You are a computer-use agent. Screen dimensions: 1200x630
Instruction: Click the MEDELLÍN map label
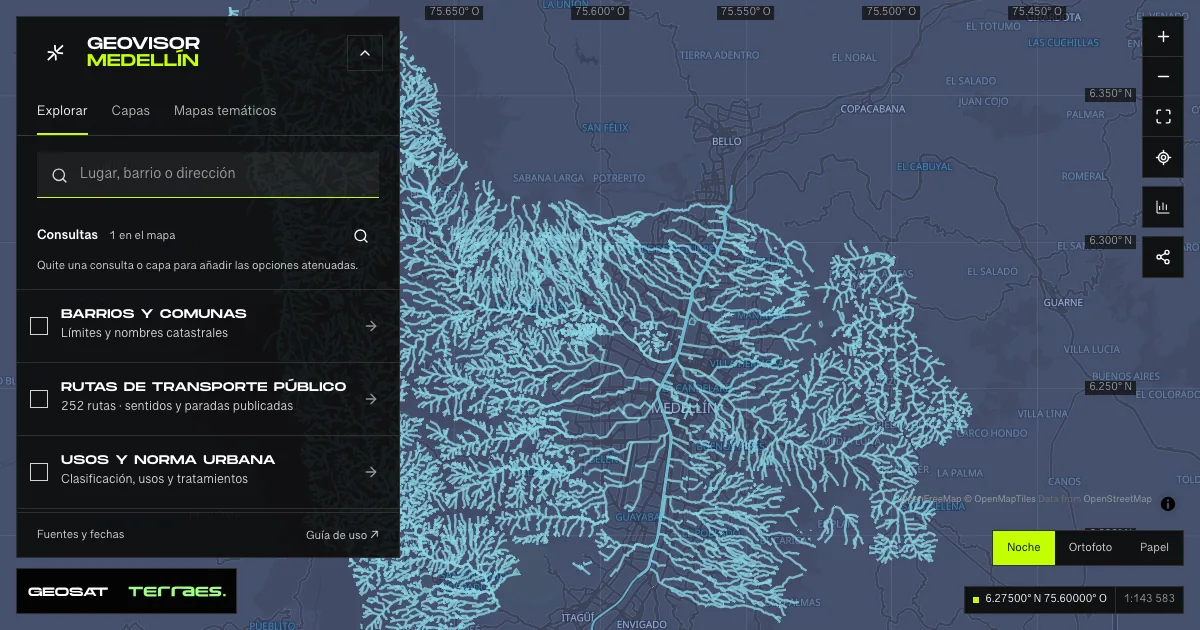click(685, 409)
